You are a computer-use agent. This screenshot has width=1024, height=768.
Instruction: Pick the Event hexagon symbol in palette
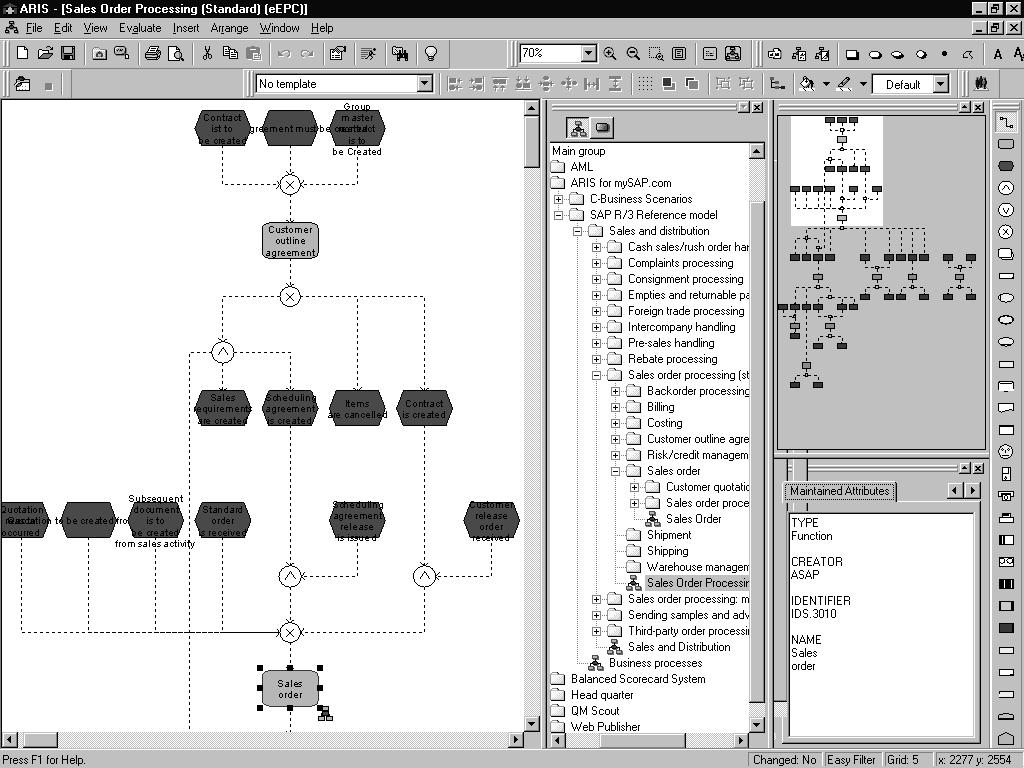tap(1006, 166)
